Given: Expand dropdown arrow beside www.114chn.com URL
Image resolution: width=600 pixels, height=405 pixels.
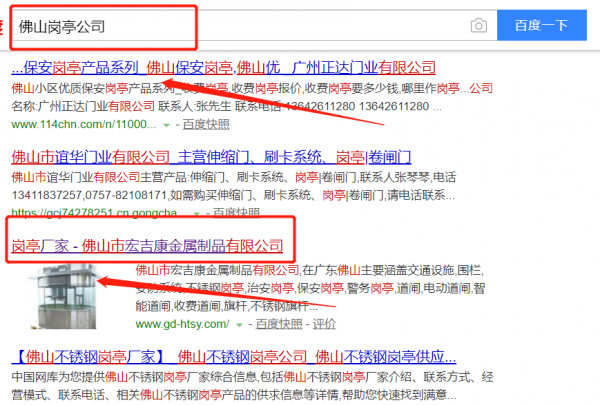Looking at the screenshot, I should pos(167,125).
